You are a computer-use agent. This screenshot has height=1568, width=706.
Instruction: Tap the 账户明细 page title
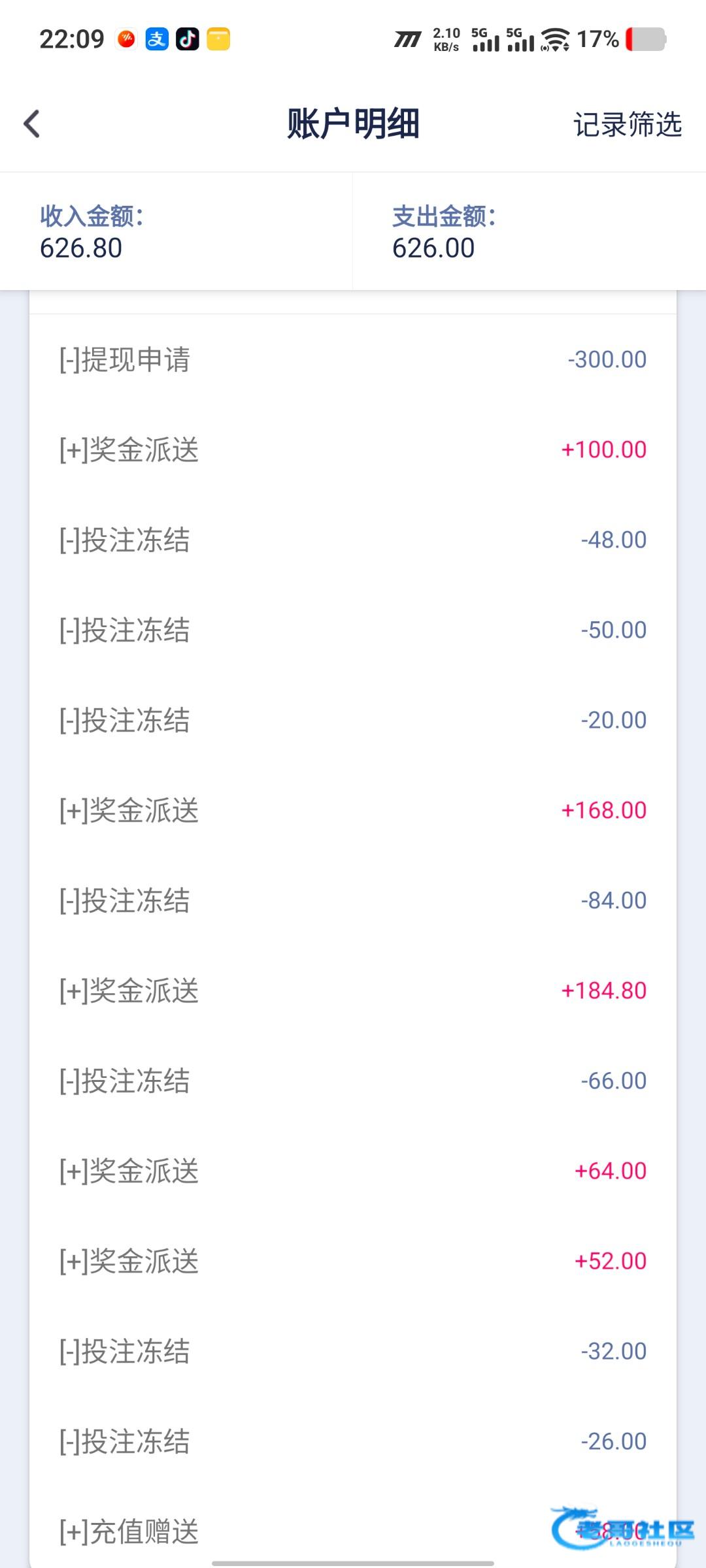click(x=353, y=124)
